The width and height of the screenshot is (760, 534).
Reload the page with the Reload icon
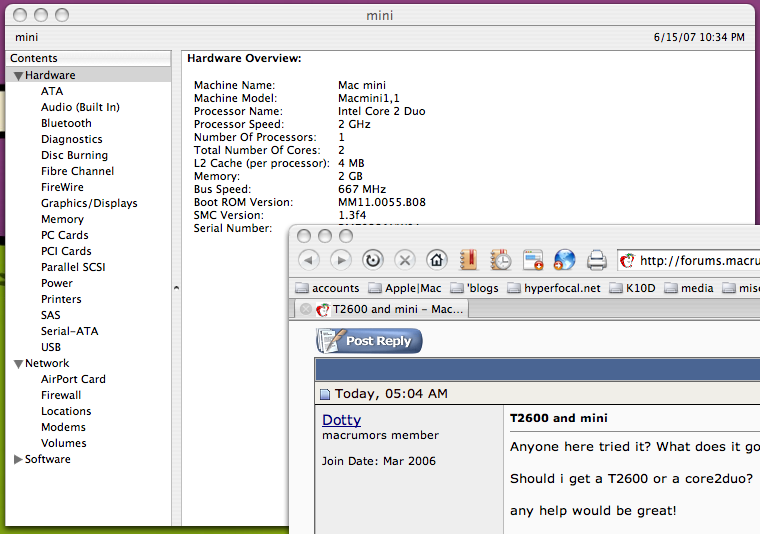[373, 260]
